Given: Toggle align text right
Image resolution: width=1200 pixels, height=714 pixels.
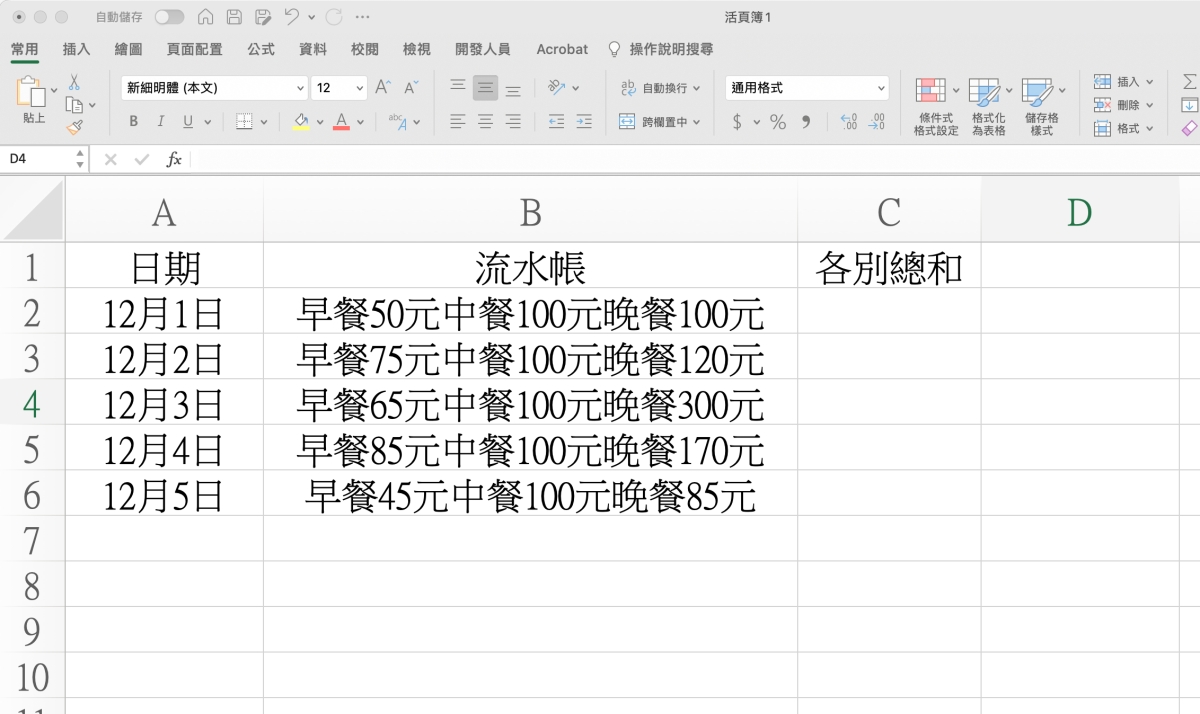Looking at the screenshot, I should (x=513, y=122).
